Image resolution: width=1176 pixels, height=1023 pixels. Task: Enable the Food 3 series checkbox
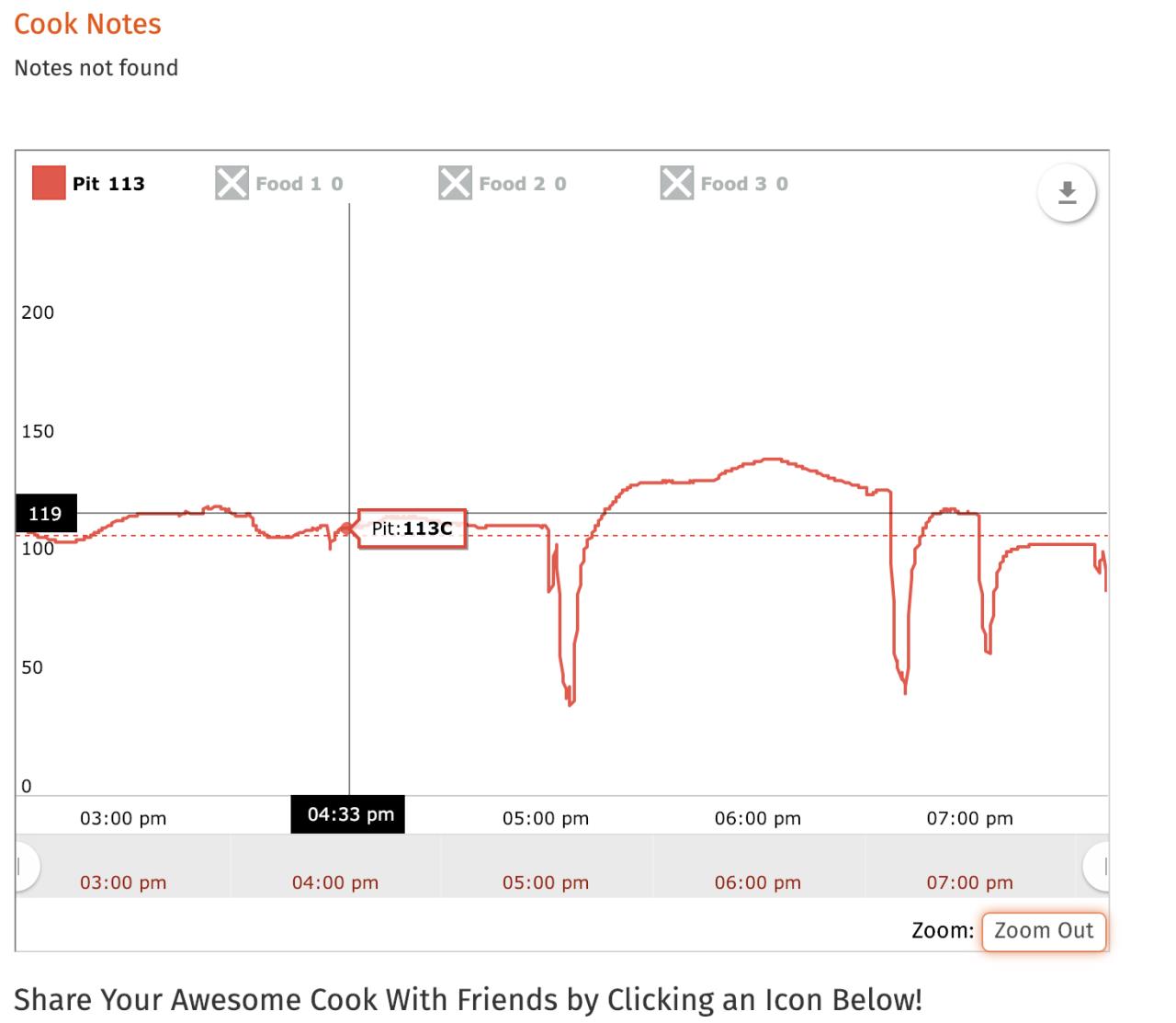[x=677, y=183]
